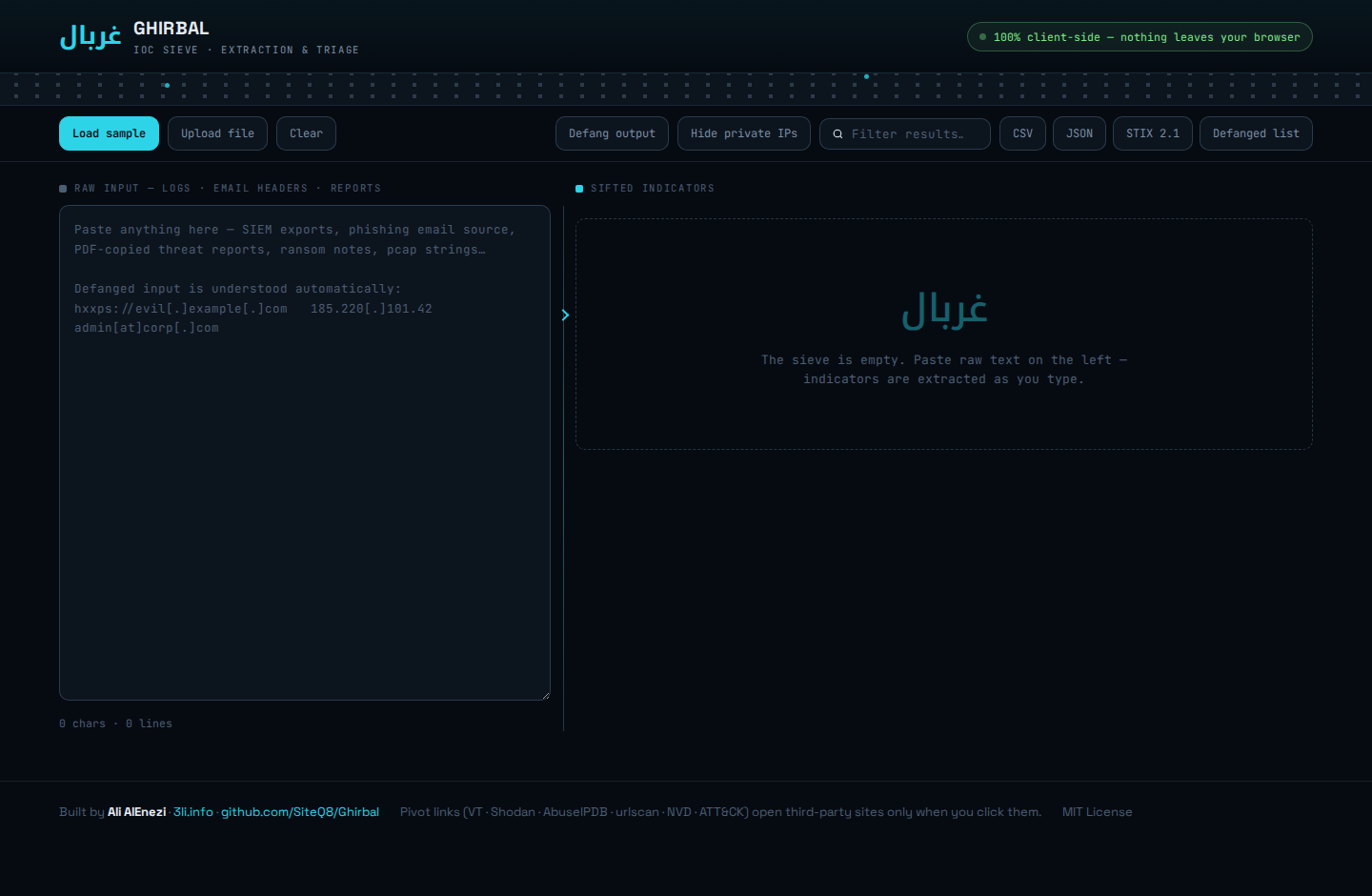Click the author name Ali AlEnezi

pyautogui.click(x=136, y=812)
